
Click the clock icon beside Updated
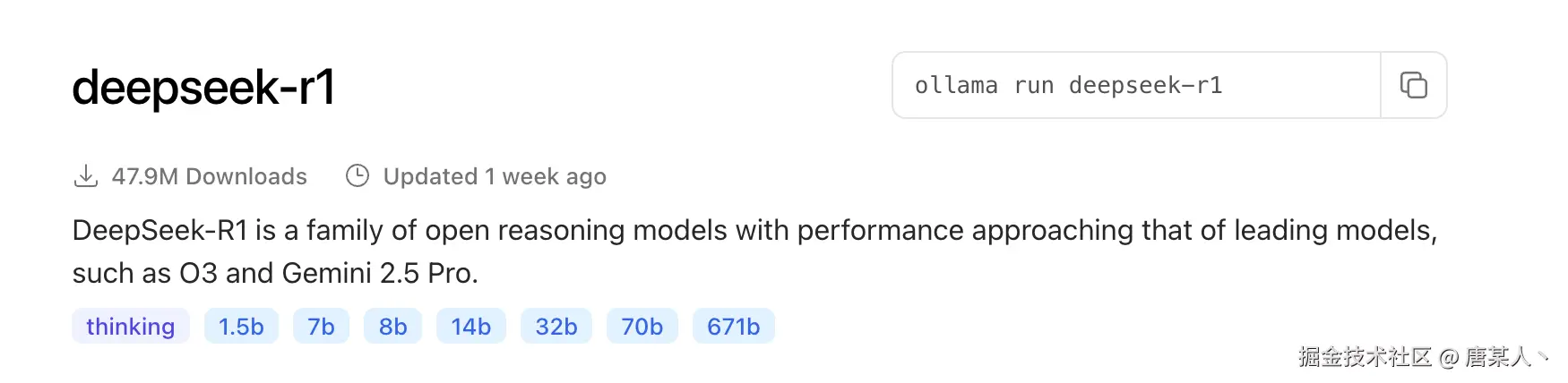[358, 175]
